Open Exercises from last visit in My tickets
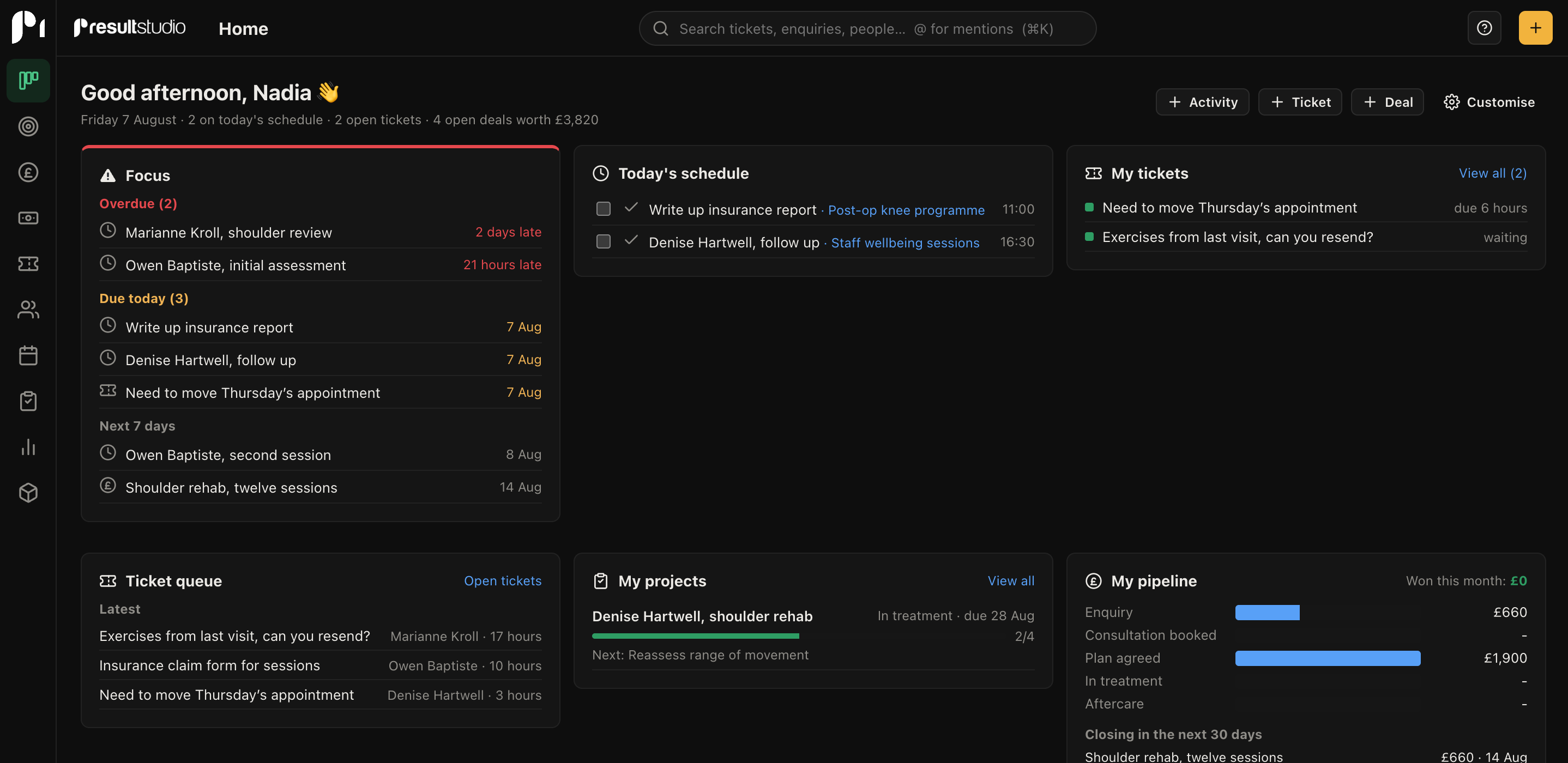 pos(1306,237)
